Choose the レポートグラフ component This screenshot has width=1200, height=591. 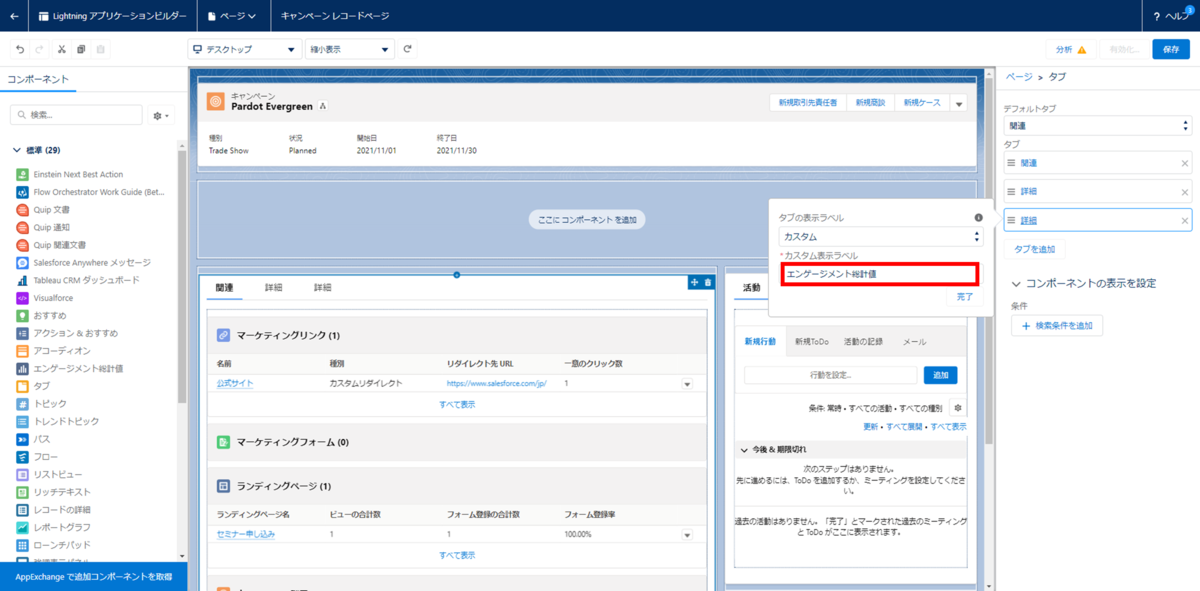point(54,527)
